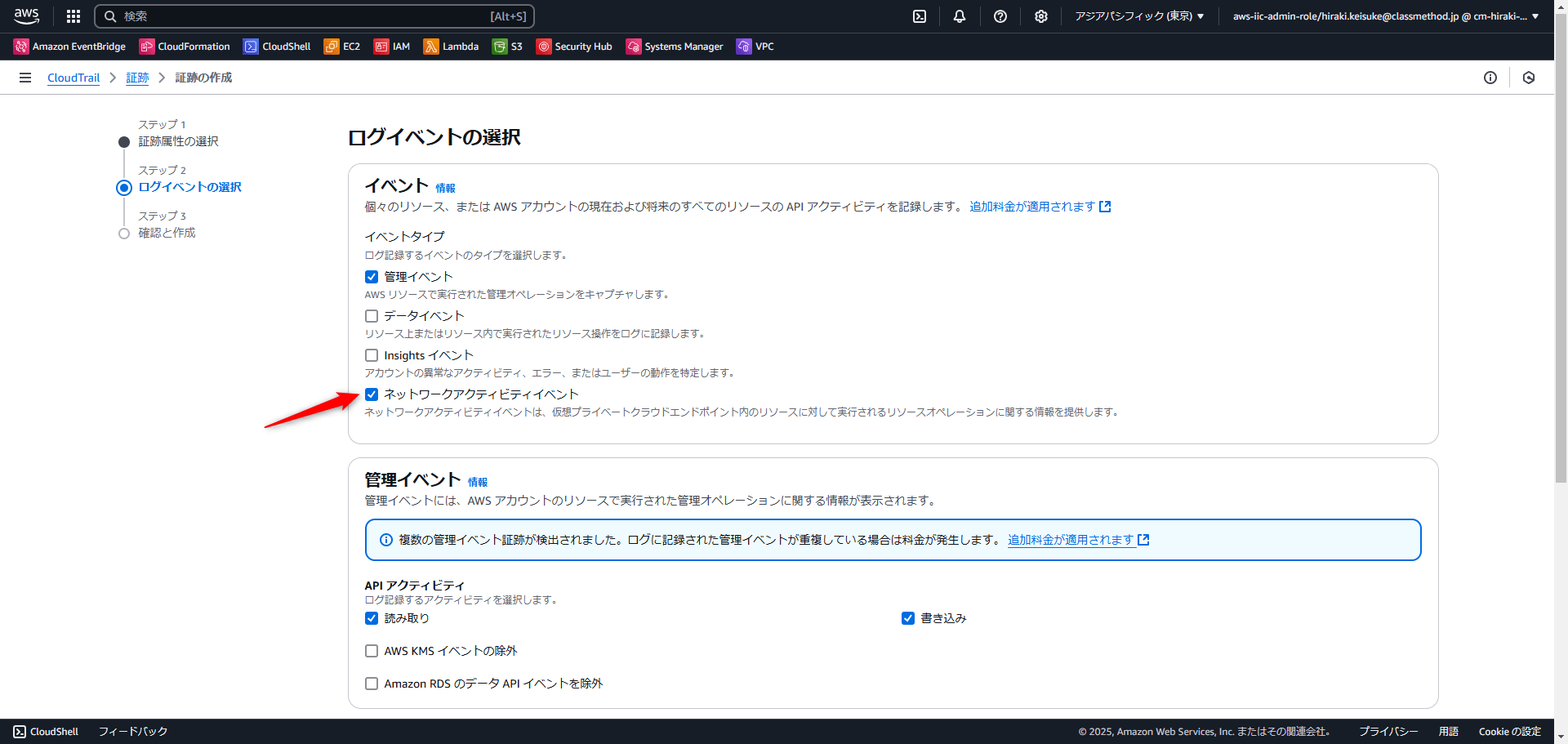Click the イベントタイプ label
This screenshot has height=744, width=1568.
(404, 236)
